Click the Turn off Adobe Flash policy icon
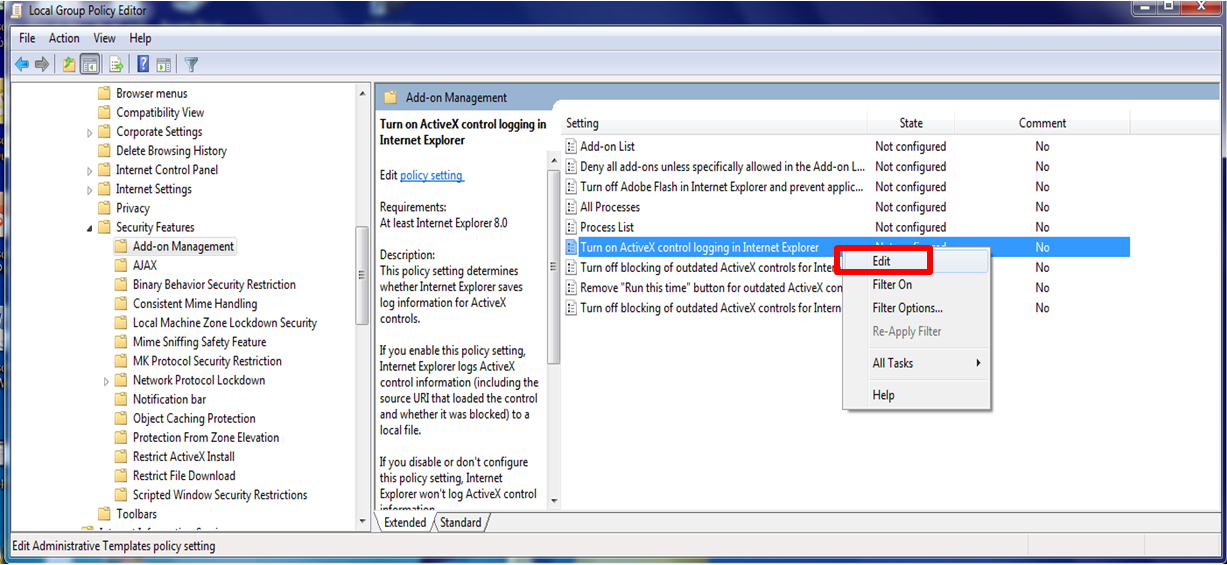 point(571,187)
